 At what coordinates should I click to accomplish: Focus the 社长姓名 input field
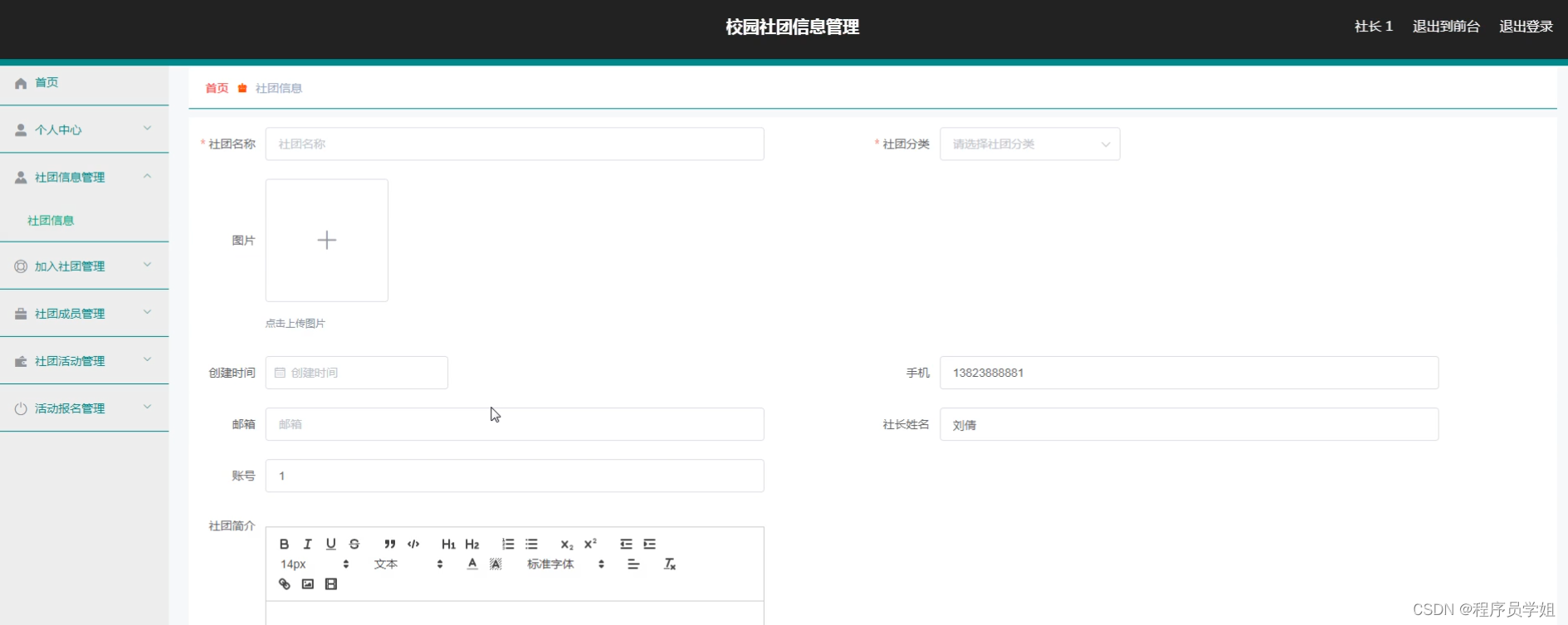coord(1189,424)
